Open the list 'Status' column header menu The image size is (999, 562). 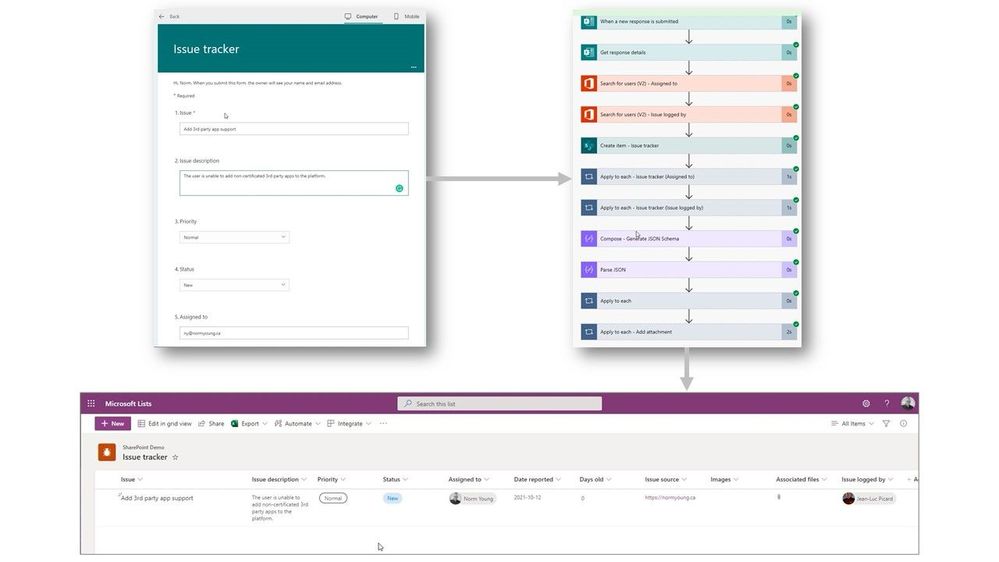click(x=395, y=479)
